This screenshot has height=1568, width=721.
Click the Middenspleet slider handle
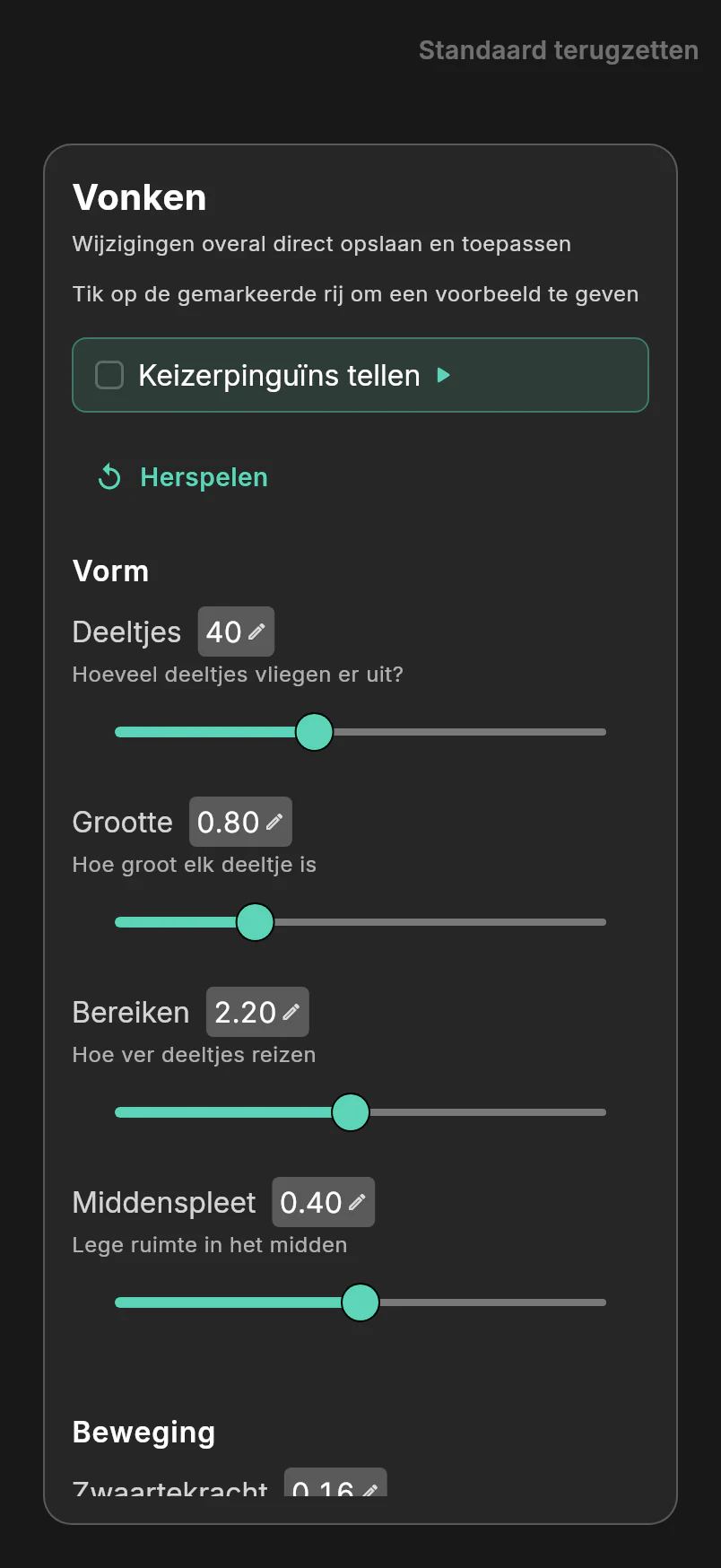(x=360, y=1302)
